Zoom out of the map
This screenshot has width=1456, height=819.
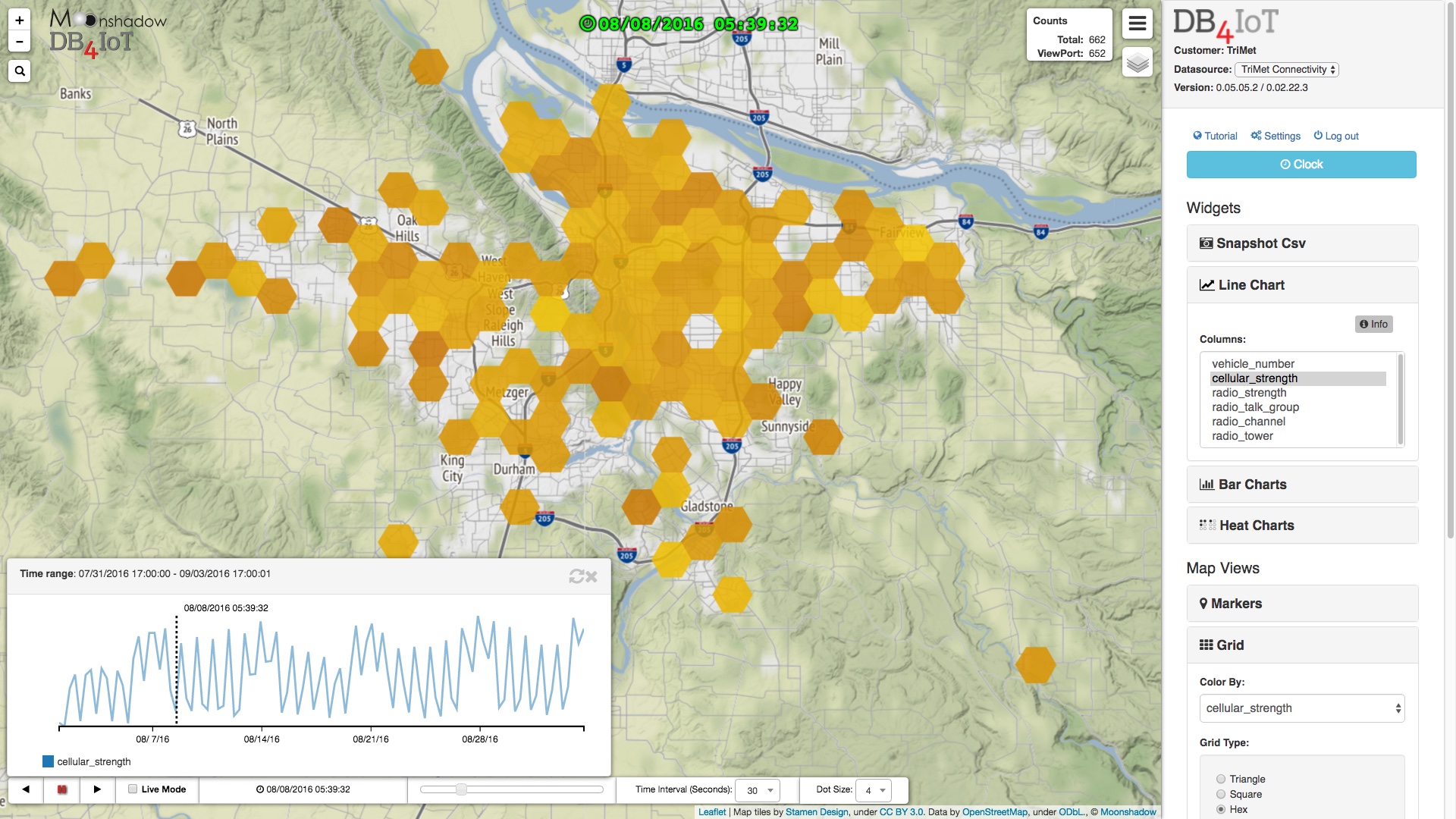tap(20, 42)
